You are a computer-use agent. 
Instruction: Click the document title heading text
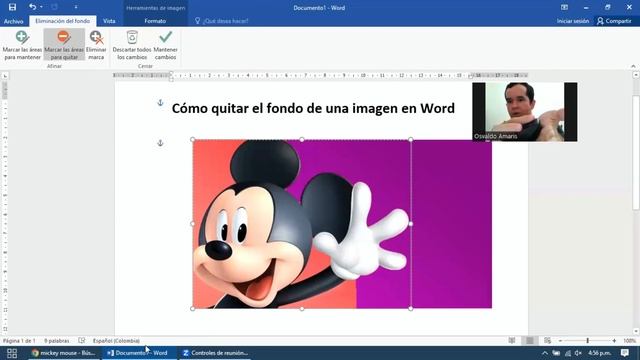[x=313, y=108]
